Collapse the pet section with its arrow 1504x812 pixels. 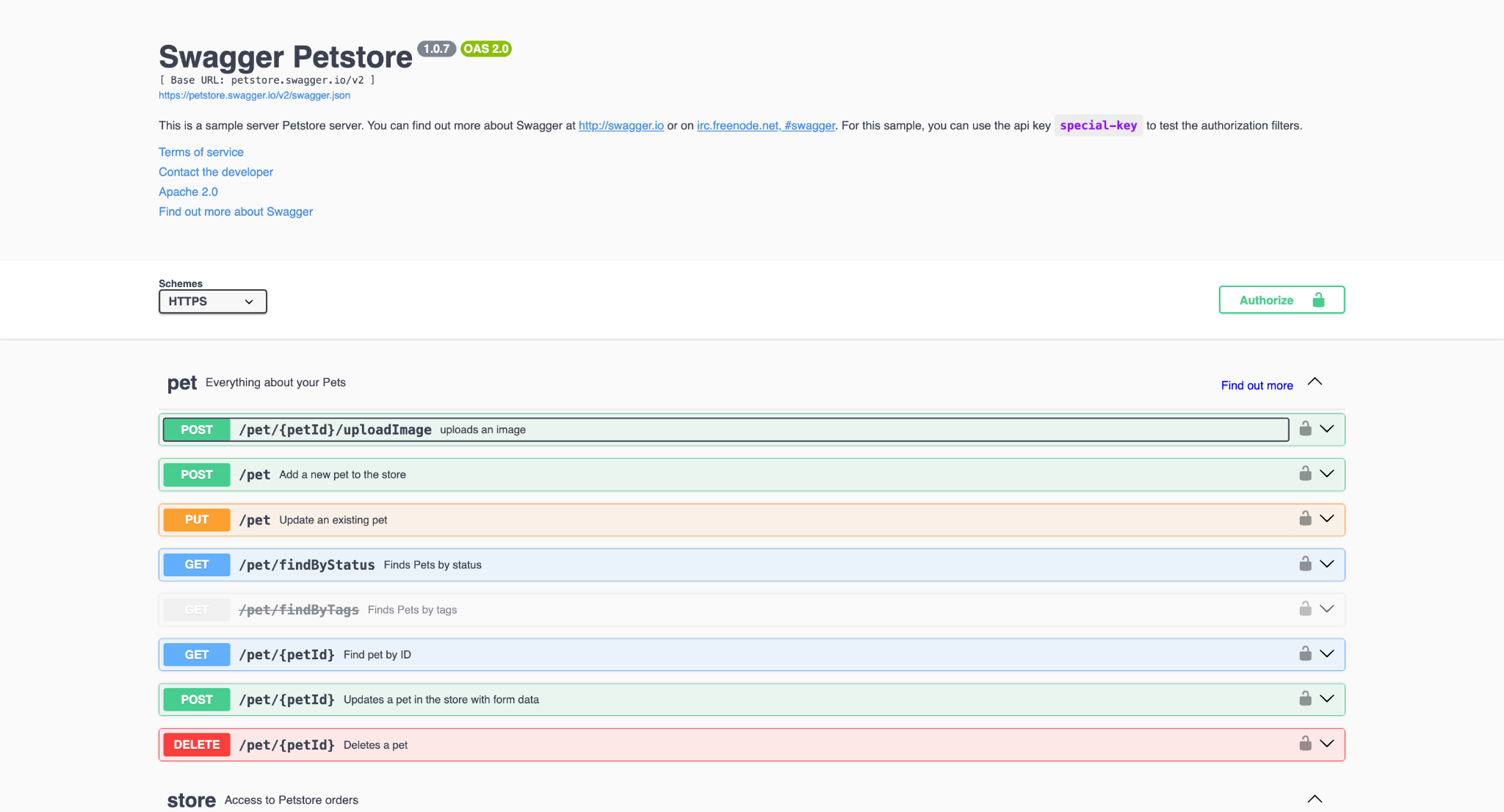click(x=1315, y=382)
